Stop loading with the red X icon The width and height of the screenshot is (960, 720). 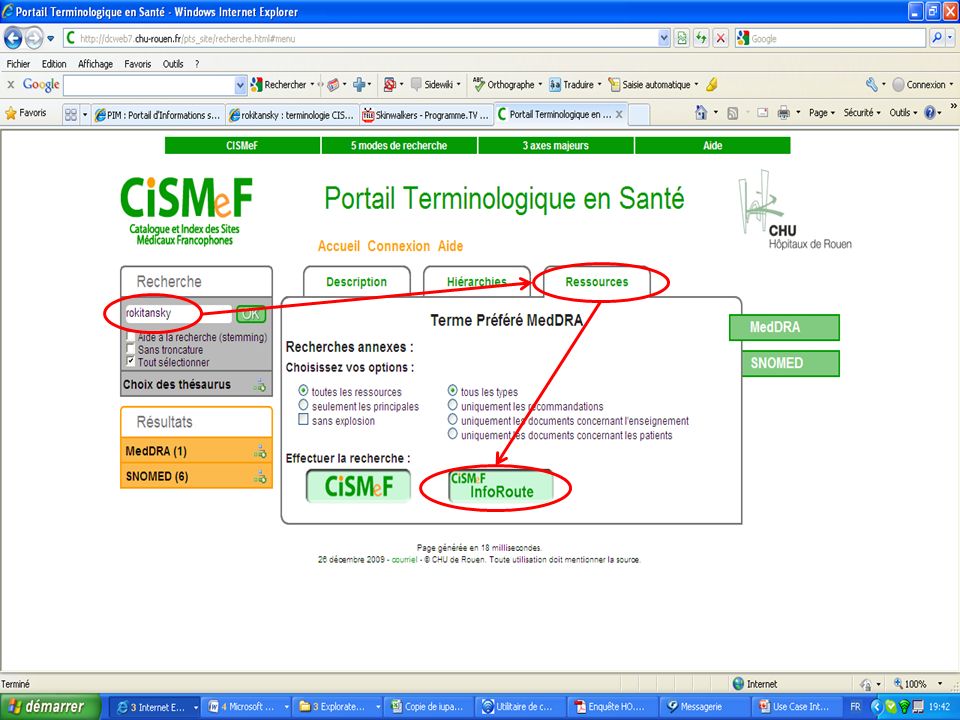point(721,39)
